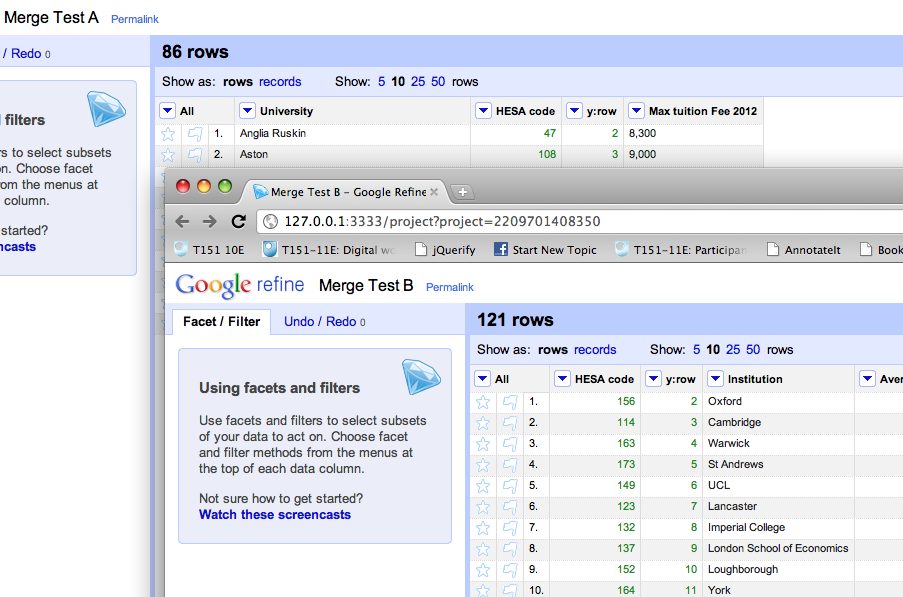This screenshot has height=597, width=903.
Task: Open the T151-11E: Digital bookmark
Action: coord(329,250)
